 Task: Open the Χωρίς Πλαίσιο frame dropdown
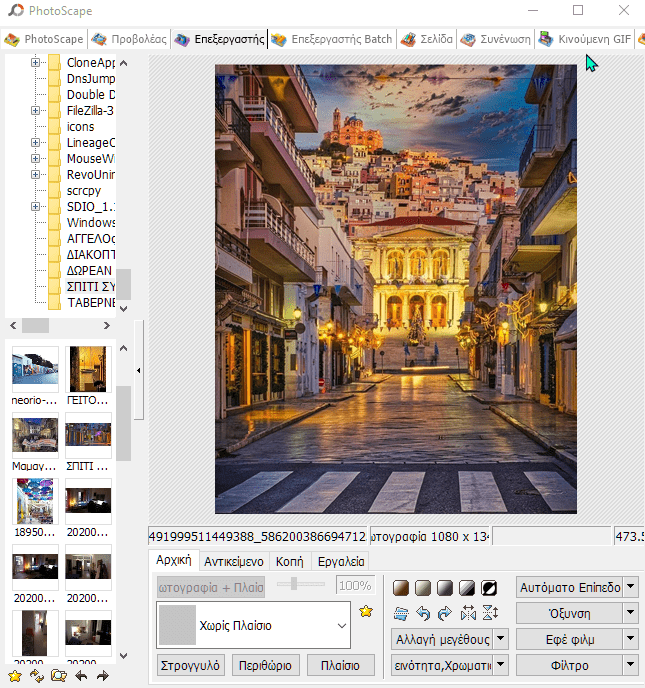(x=342, y=627)
